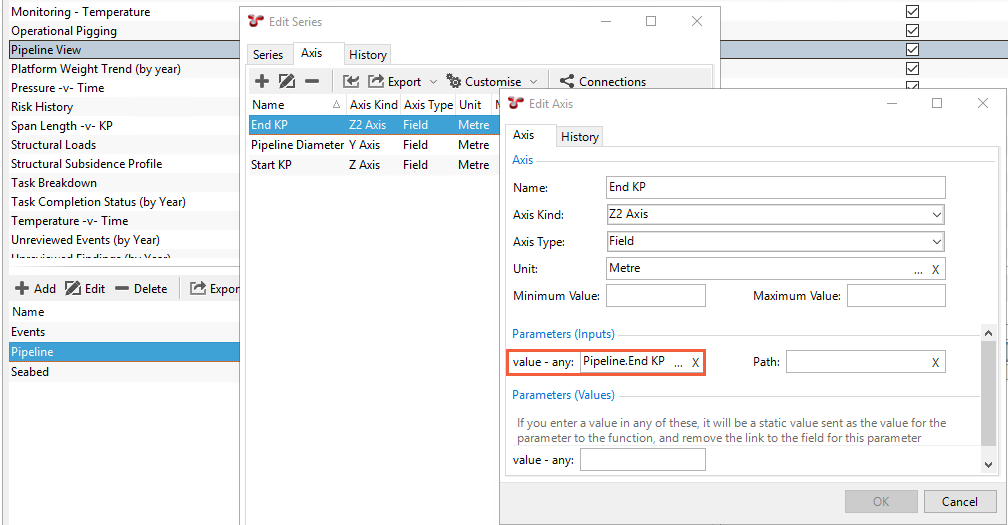Select the Axis tab in Edit Series
The width and height of the screenshot is (1008, 525).
point(312,53)
